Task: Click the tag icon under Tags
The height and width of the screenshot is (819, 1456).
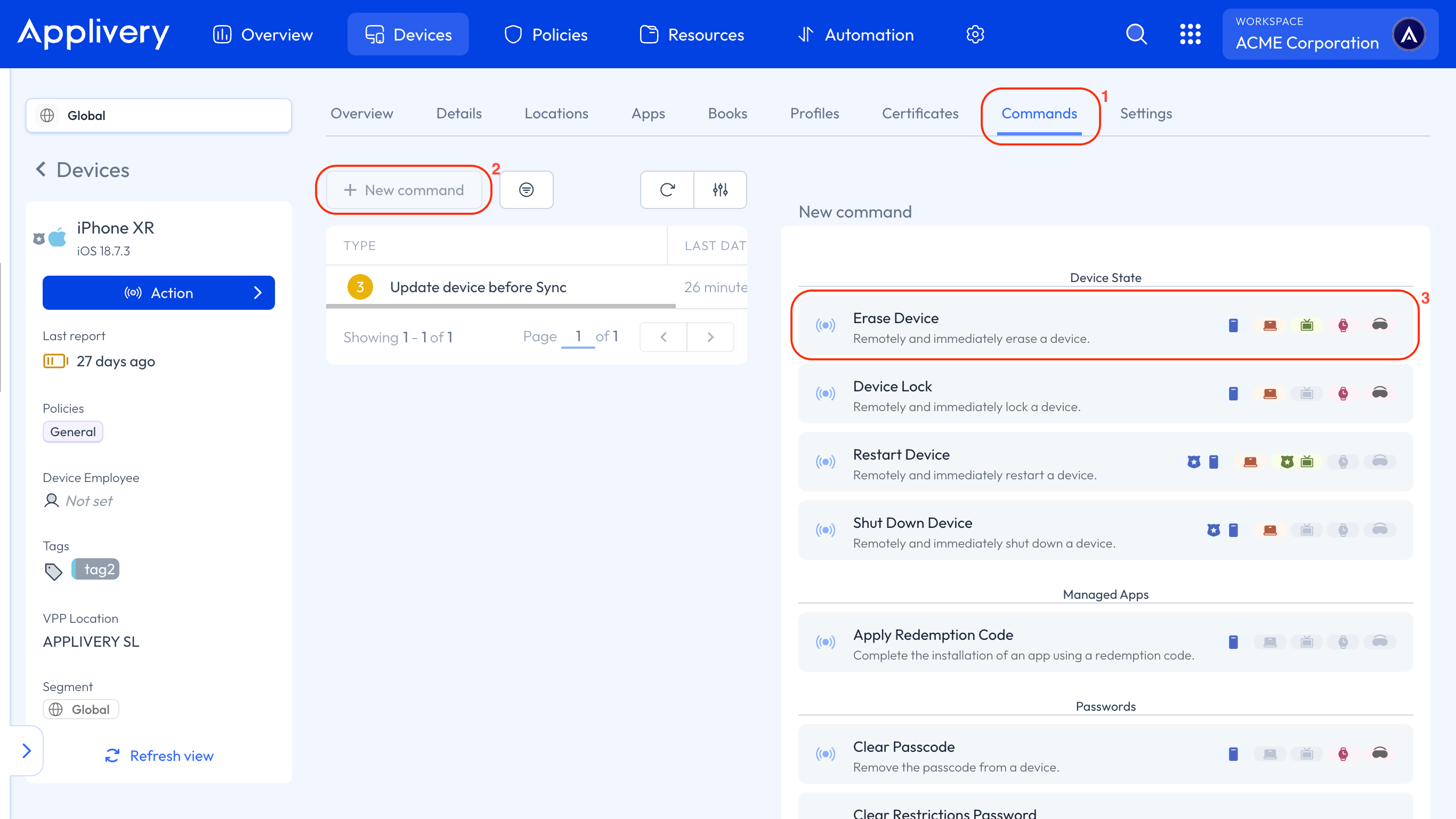Action: [x=53, y=571]
